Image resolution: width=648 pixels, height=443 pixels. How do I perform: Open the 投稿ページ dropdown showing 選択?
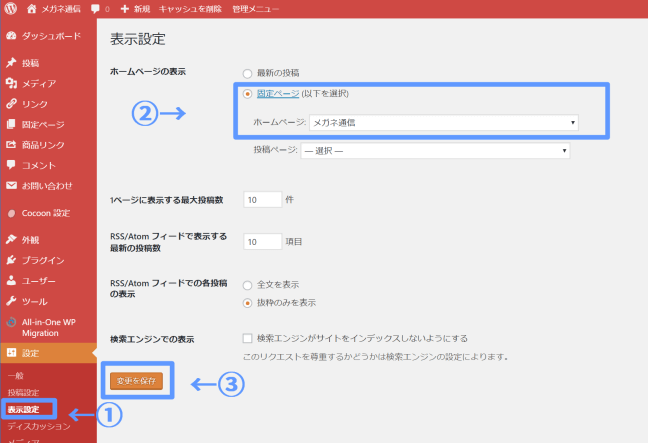435,151
